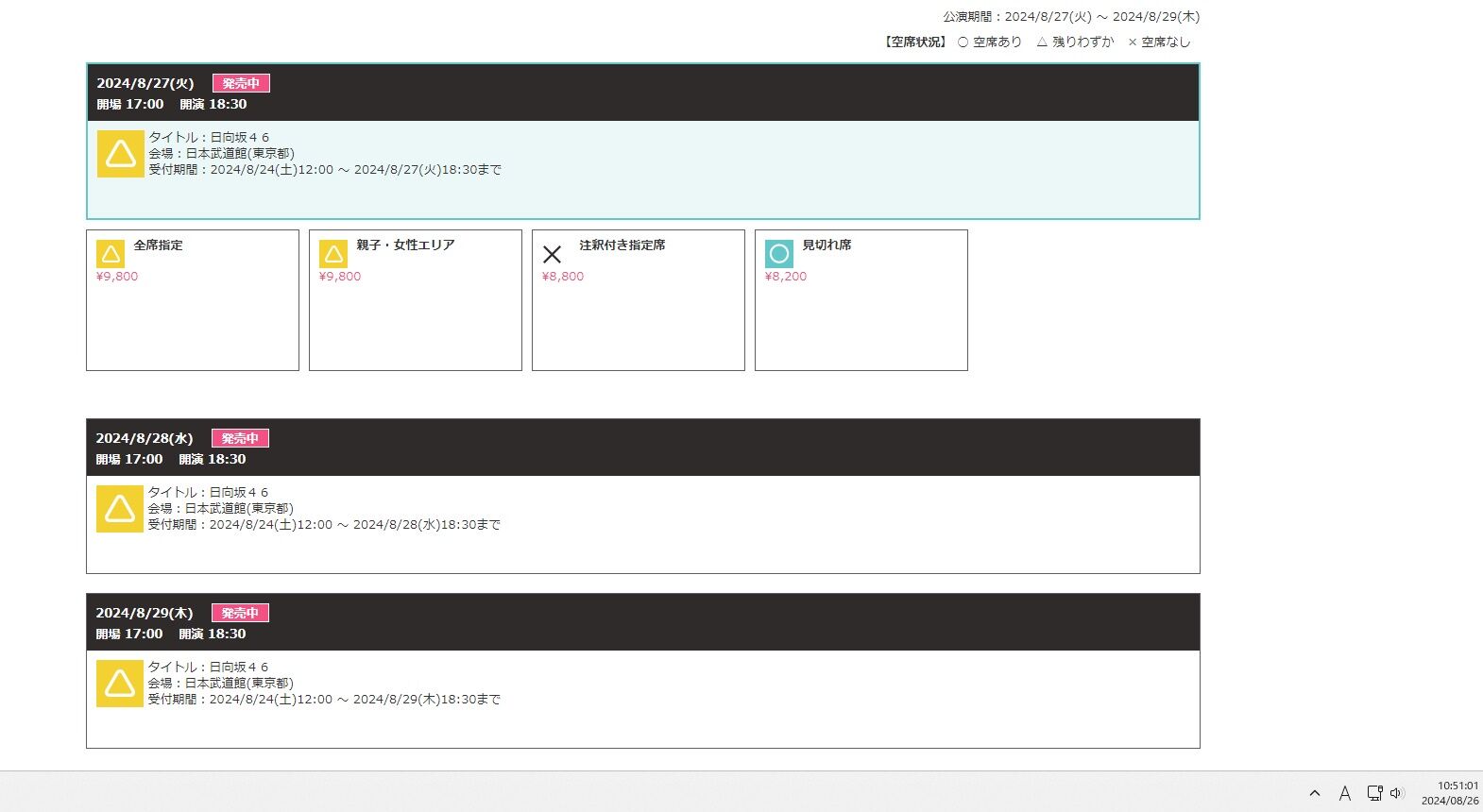Select the 注釈付き指定席 seat type label
This screenshot has height=812, width=1483.
[622, 245]
